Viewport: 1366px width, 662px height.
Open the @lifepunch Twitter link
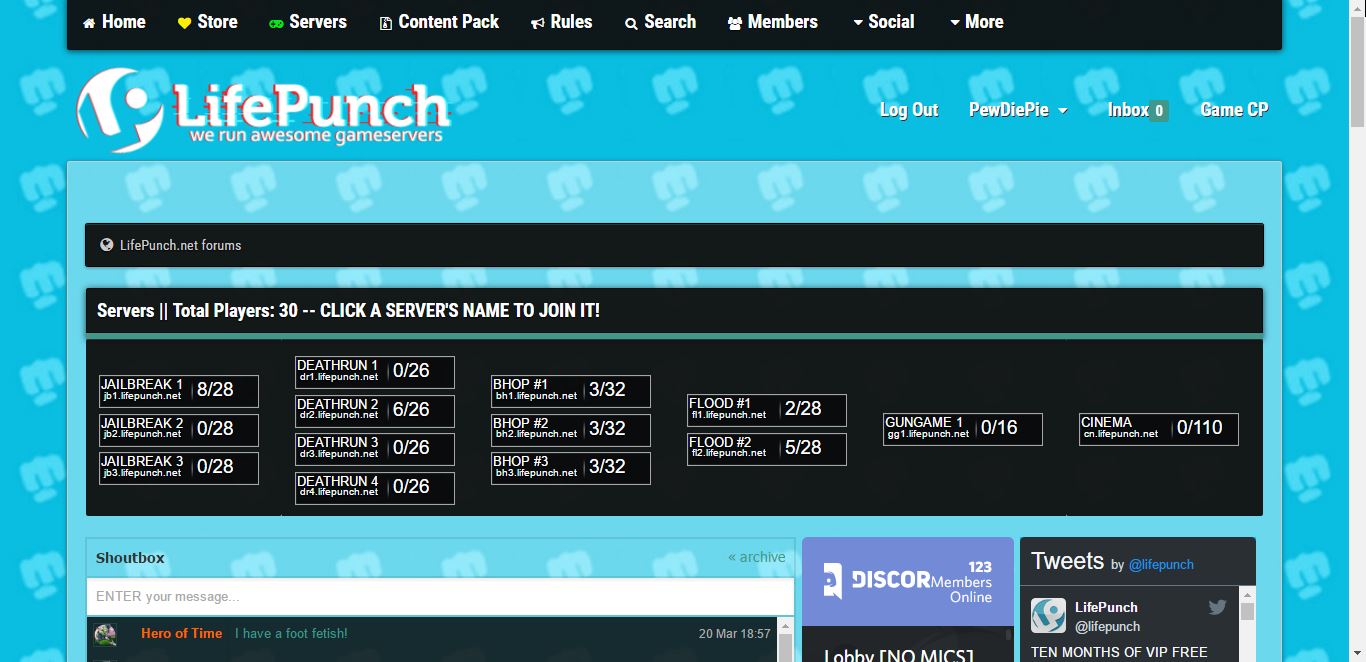[x=1161, y=564]
